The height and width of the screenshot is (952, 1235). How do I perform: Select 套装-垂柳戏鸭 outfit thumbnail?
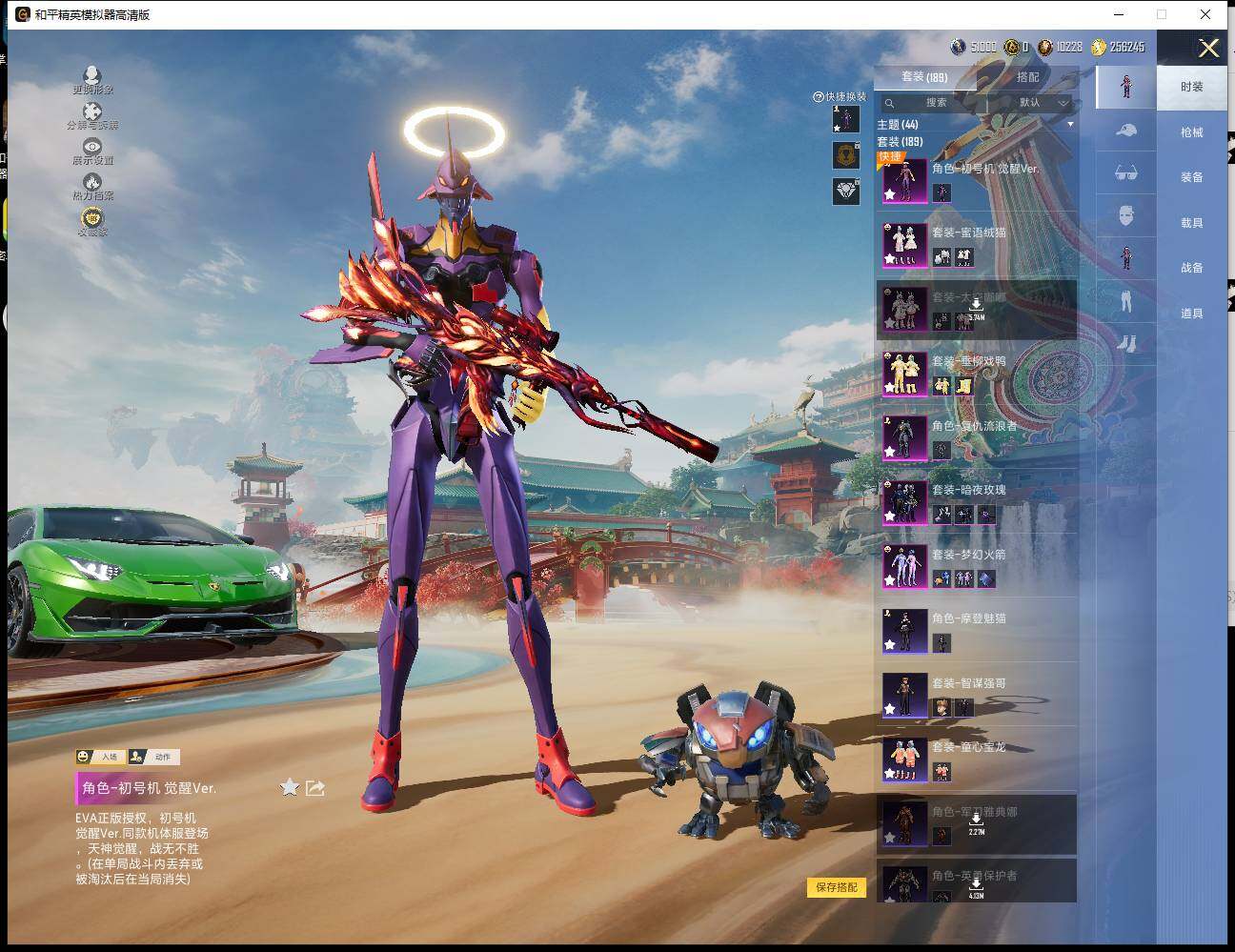(x=904, y=374)
